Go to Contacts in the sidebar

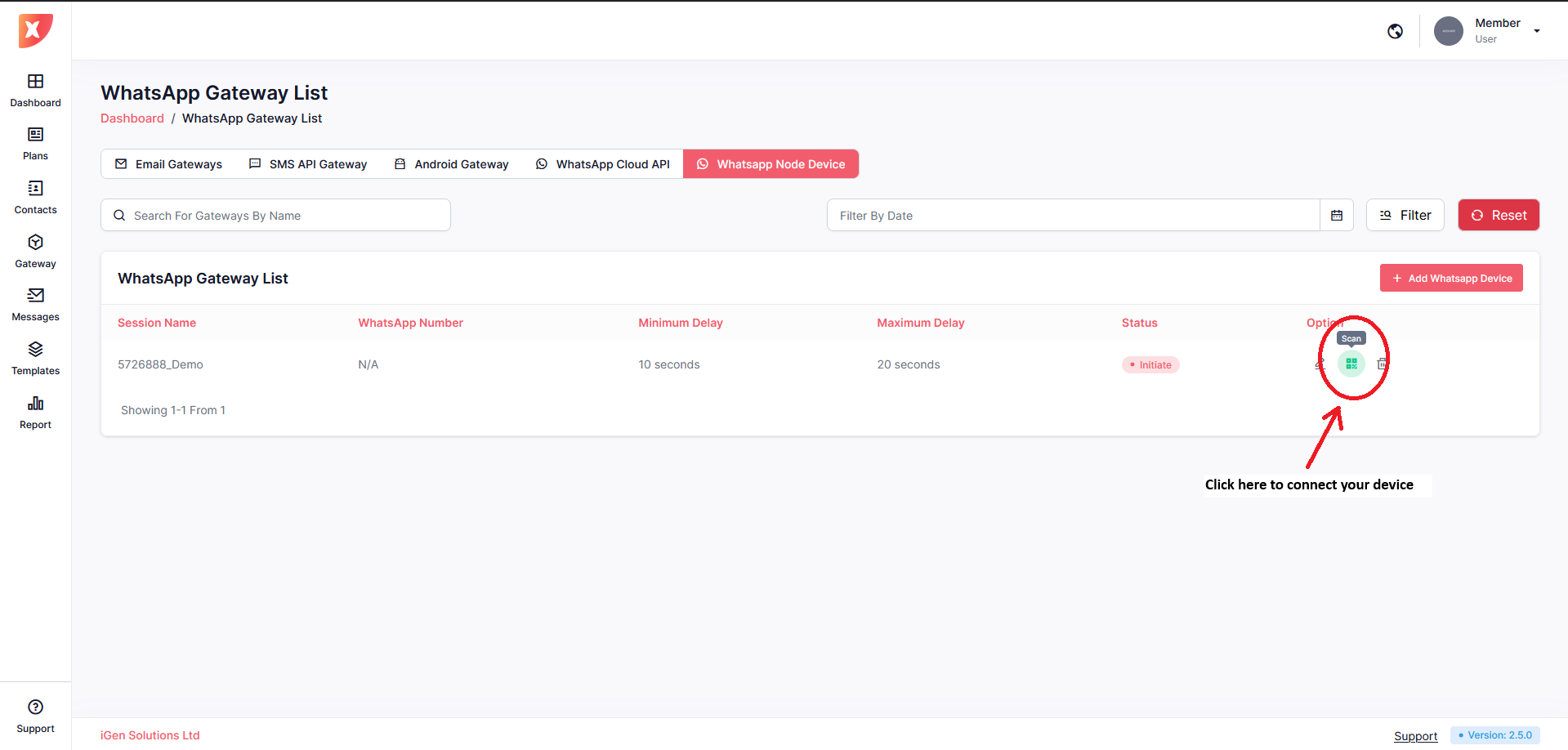(35, 197)
